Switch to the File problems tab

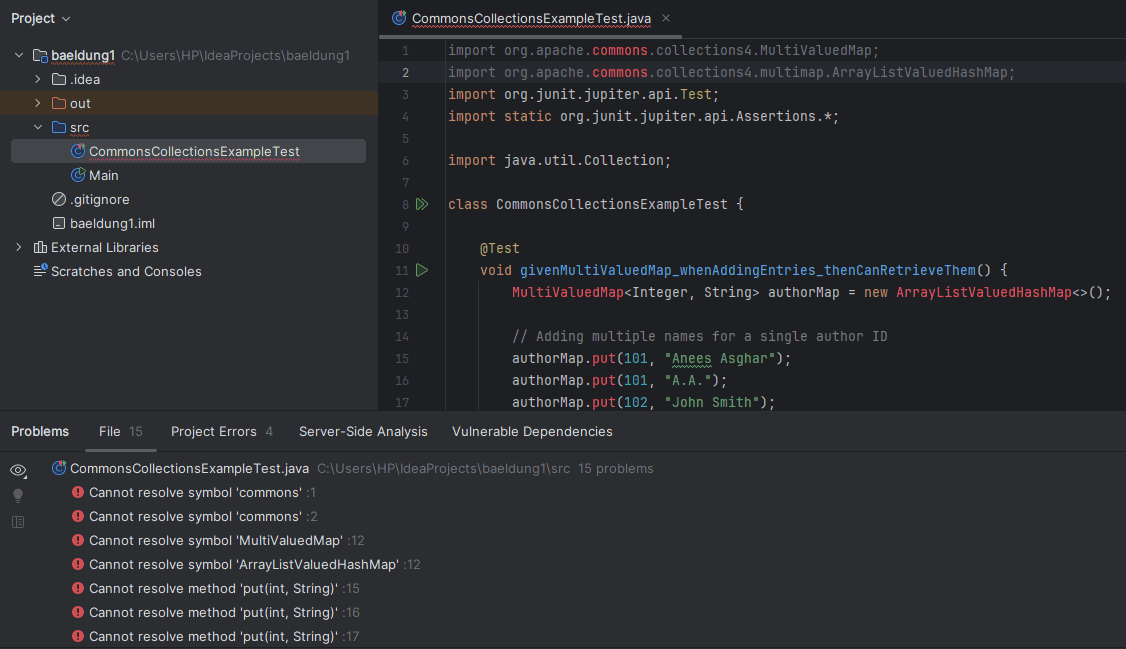pos(121,431)
